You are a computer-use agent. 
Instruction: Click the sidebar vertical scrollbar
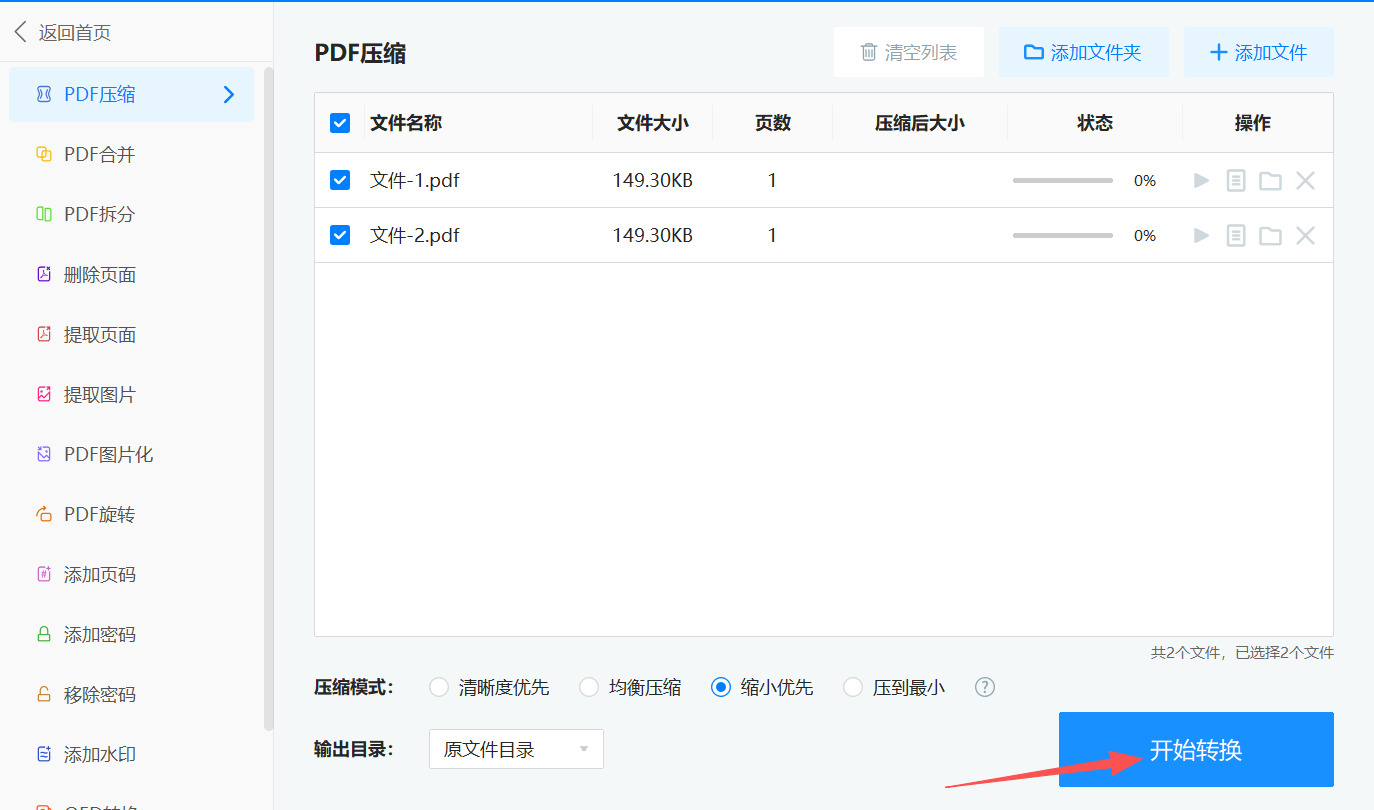point(268,398)
